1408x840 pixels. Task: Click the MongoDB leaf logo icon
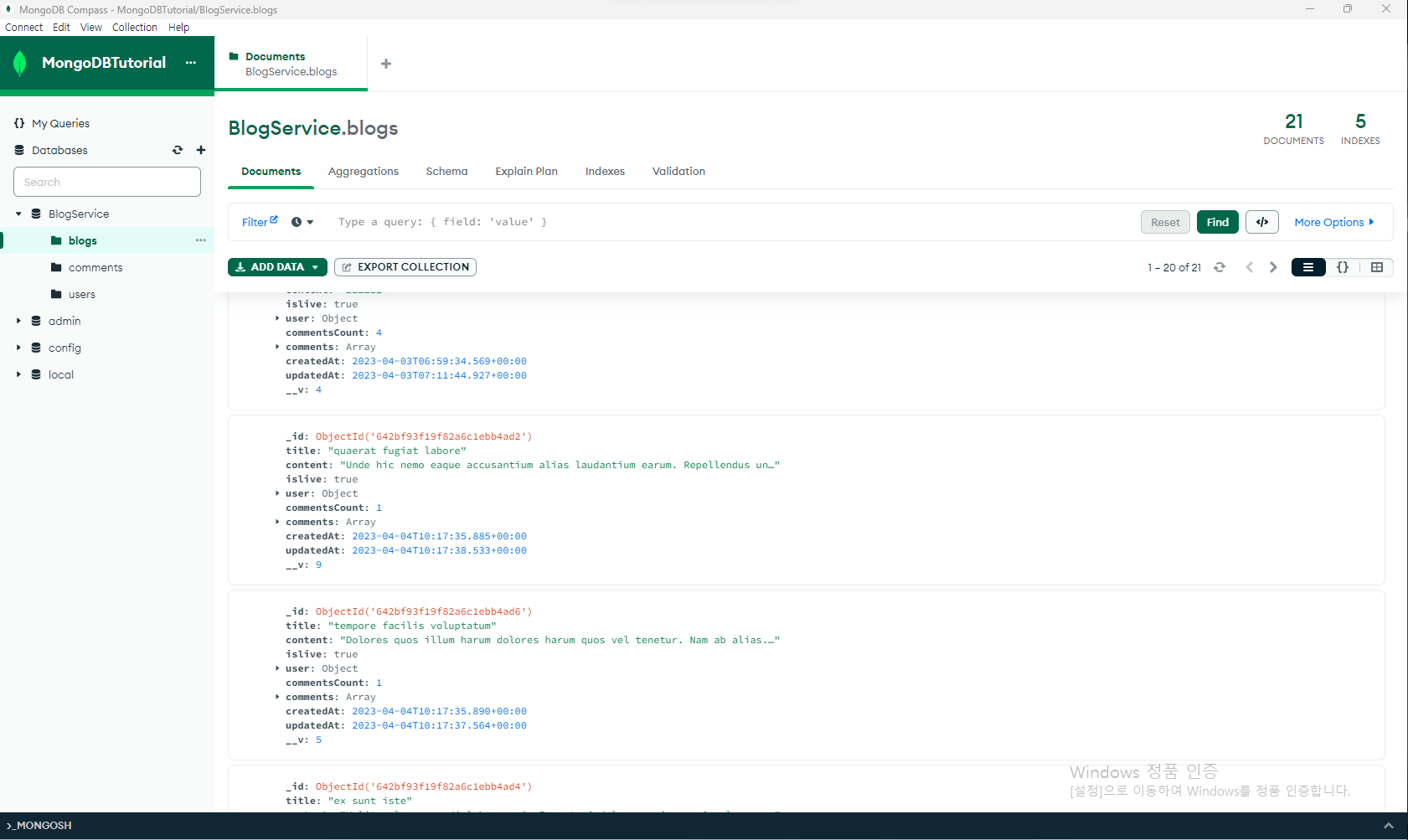(20, 63)
